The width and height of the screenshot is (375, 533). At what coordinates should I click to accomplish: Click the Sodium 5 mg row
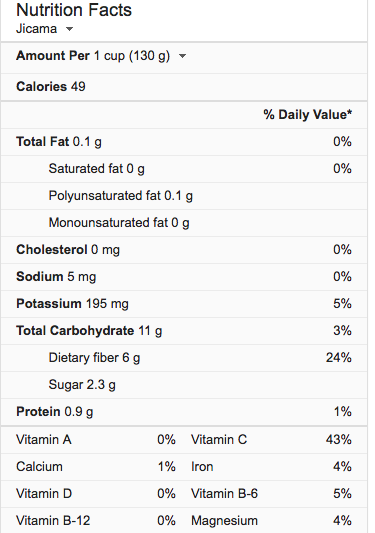184,277
